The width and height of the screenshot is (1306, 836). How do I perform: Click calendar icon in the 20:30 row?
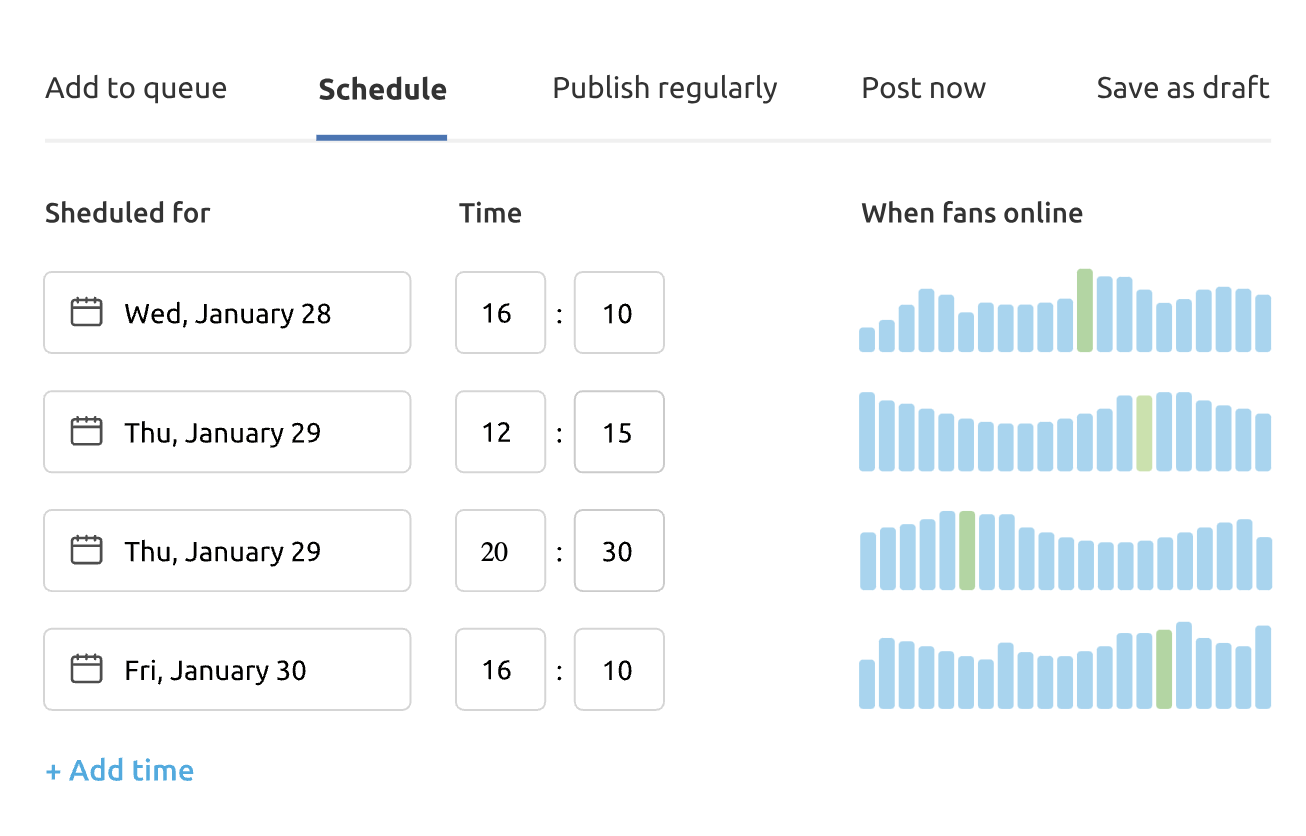coord(87,551)
